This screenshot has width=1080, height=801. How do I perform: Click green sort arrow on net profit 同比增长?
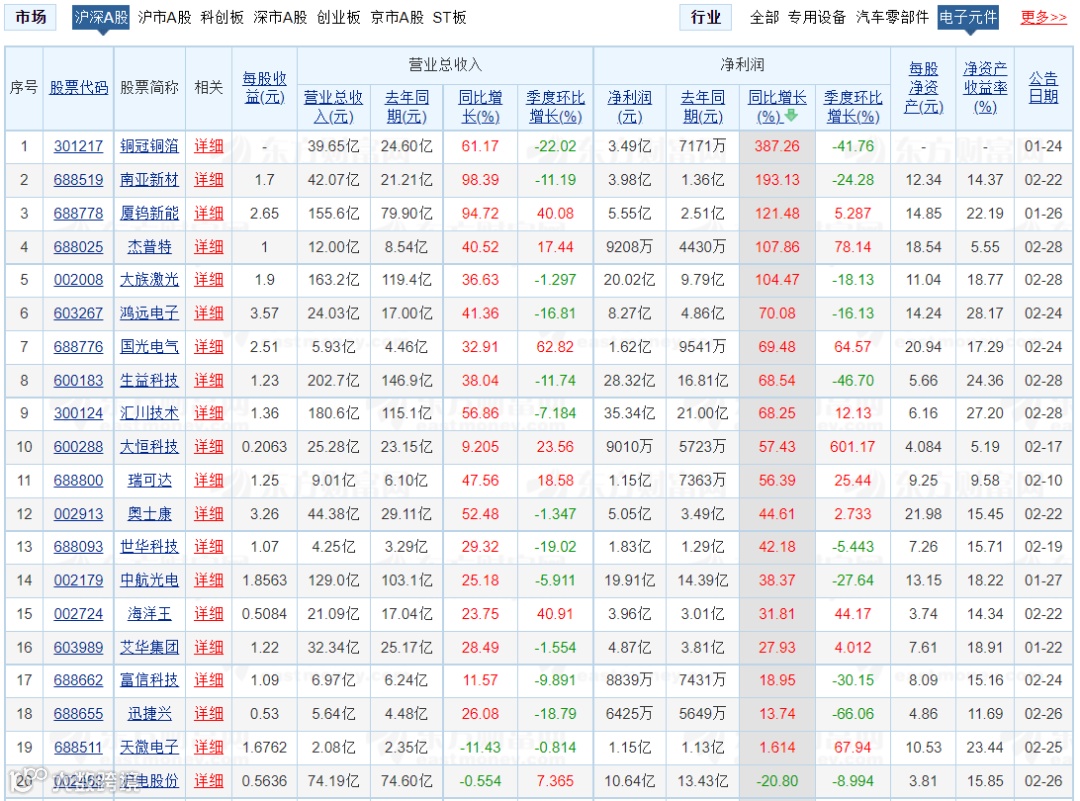(791, 115)
